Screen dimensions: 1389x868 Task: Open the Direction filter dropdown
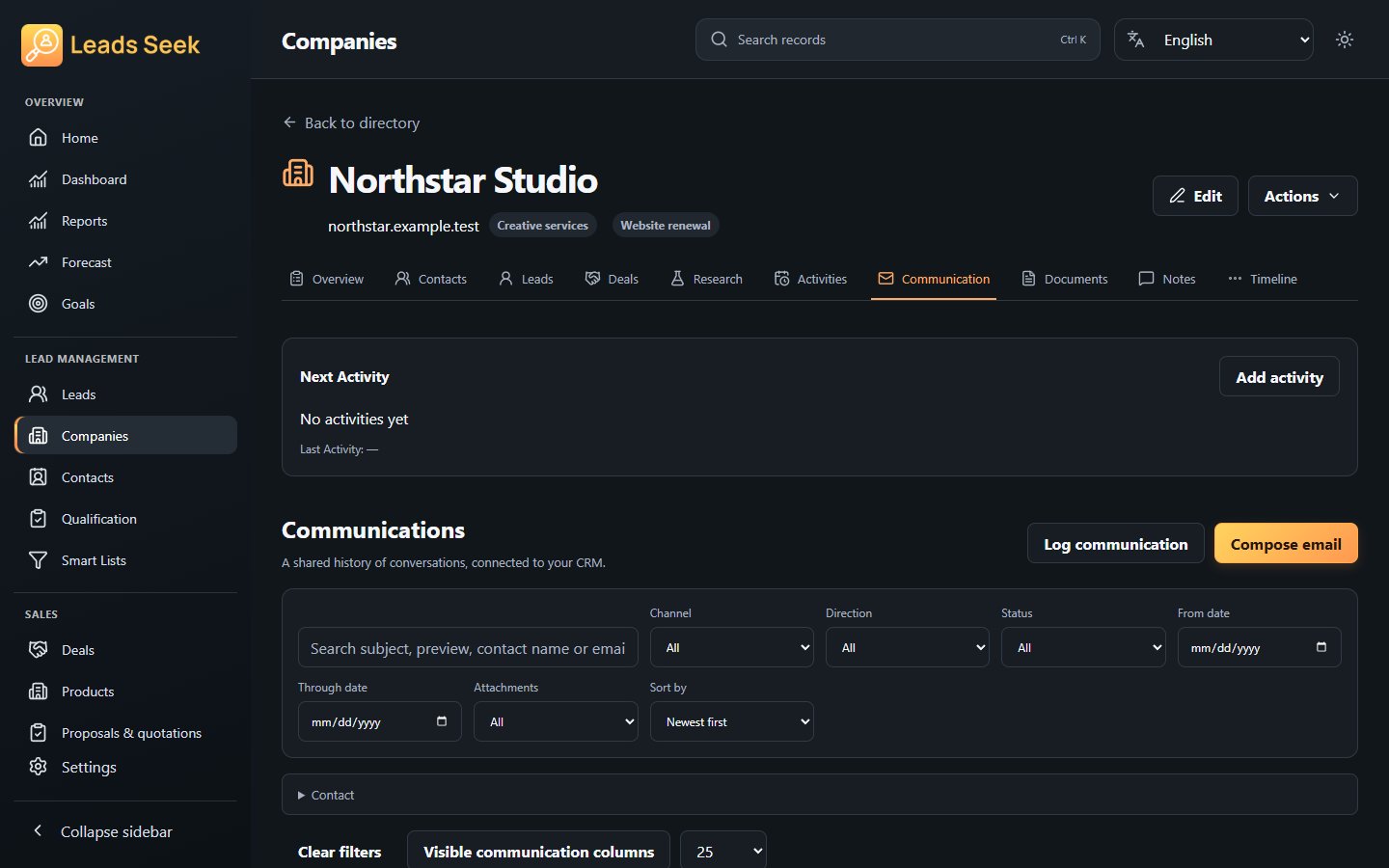908,648
